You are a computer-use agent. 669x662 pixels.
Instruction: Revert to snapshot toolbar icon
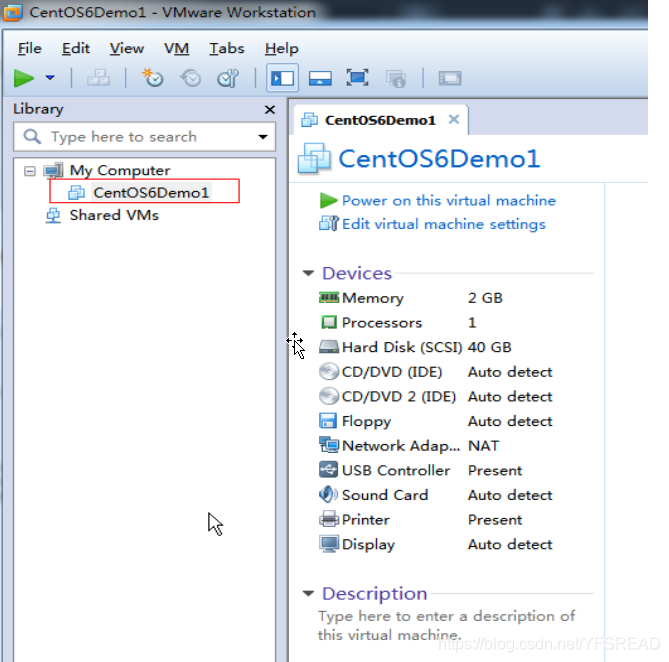coord(190,78)
